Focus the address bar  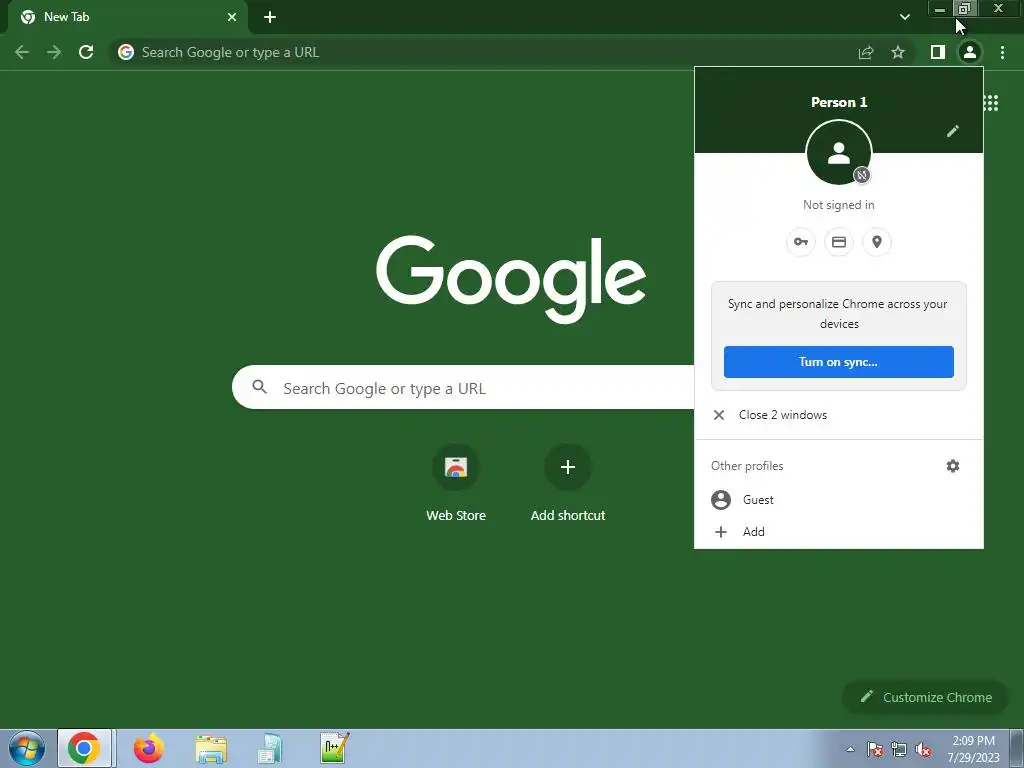[x=483, y=52]
